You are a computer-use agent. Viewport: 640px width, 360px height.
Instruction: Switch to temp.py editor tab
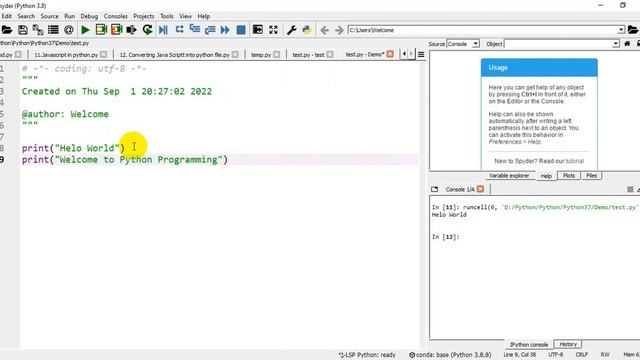(261, 54)
